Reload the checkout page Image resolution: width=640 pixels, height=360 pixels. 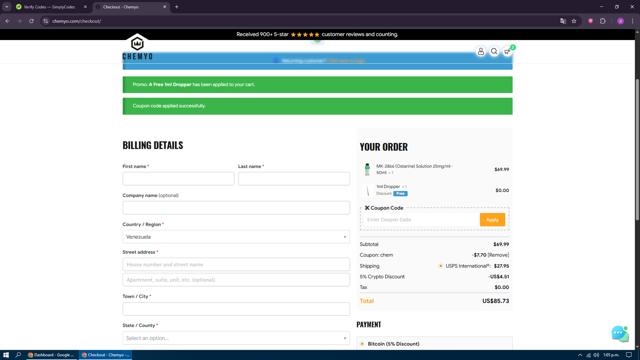(31, 21)
